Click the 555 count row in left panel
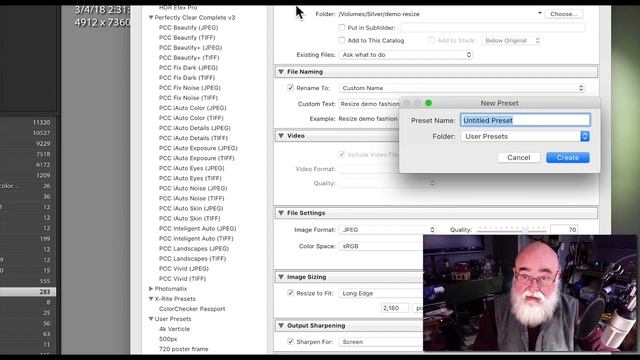The image size is (640, 360). coord(45,281)
